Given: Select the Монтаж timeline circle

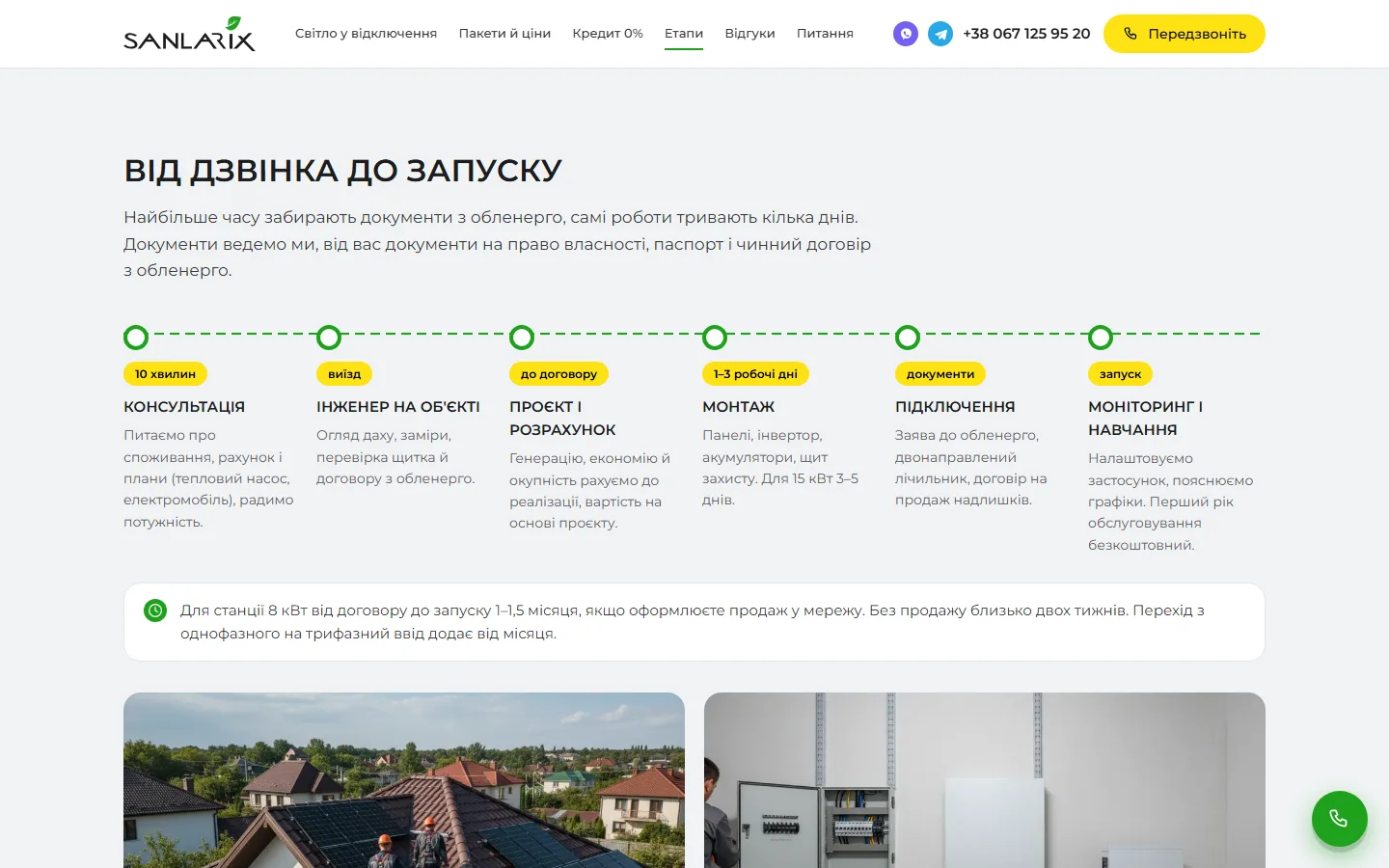Looking at the screenshot, I should click(x=715, y=338).
